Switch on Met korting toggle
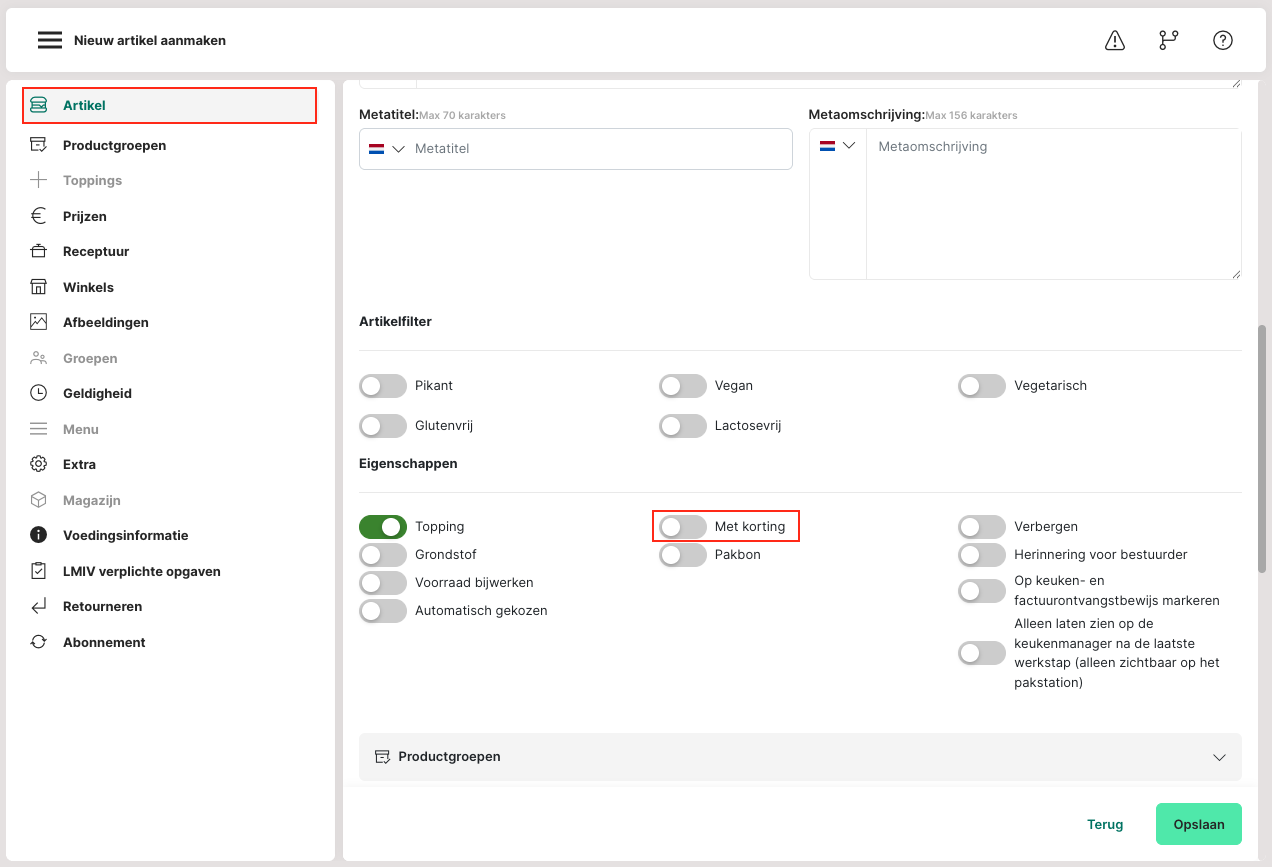The width and height of the screenshot is (1272, 867). pyautogui.click(x=683, y=527)
